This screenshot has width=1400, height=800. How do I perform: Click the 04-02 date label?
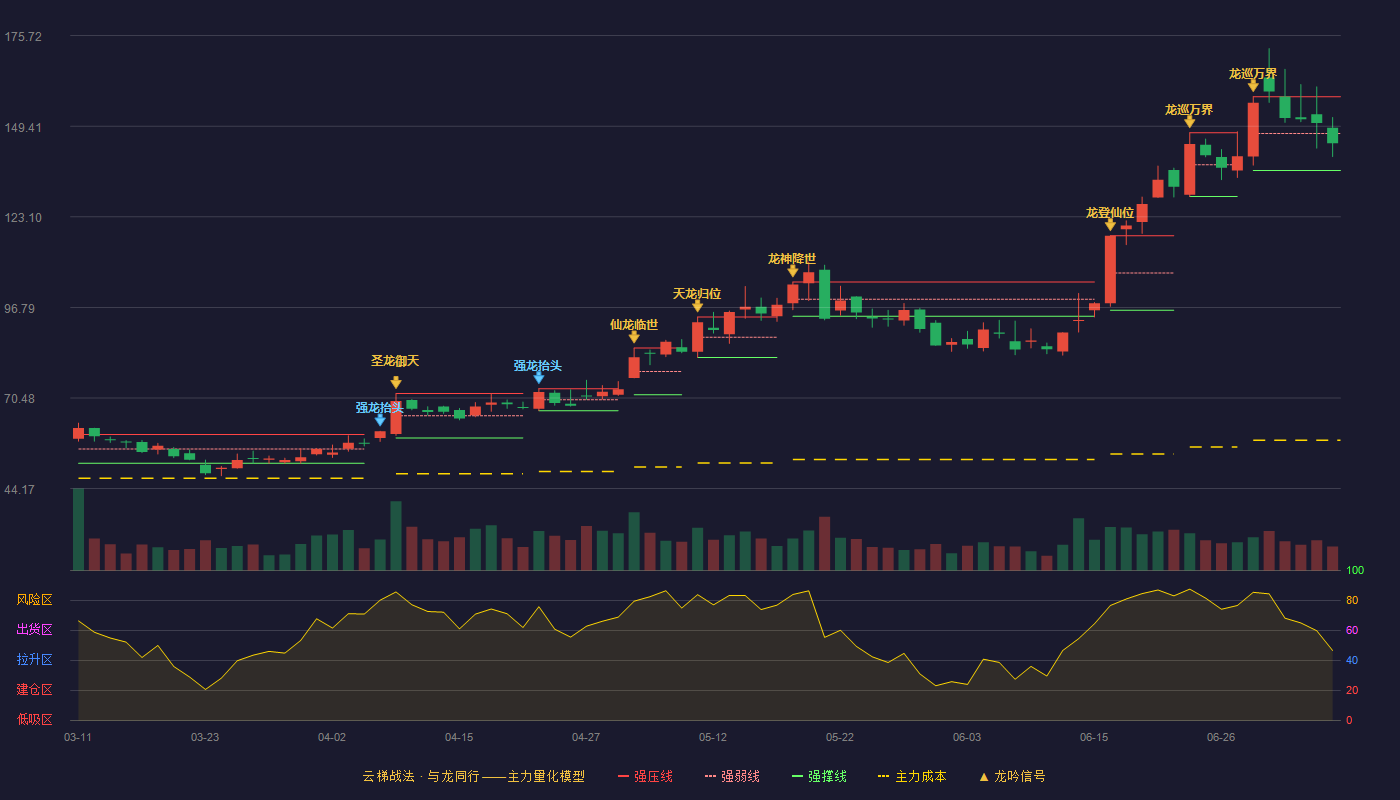(332, 737)
